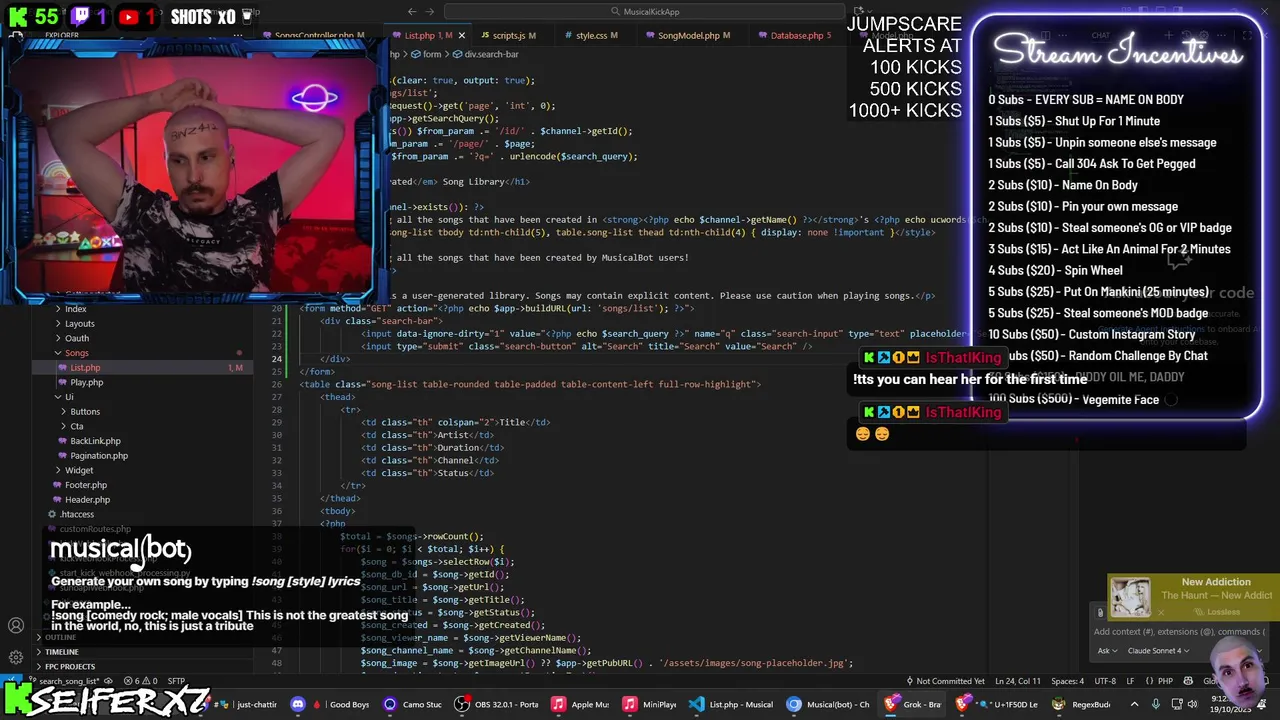The image size is (1280, 720).
Task: Click the New Addiction album art thumbnail
Action: tap(1130, 598)
